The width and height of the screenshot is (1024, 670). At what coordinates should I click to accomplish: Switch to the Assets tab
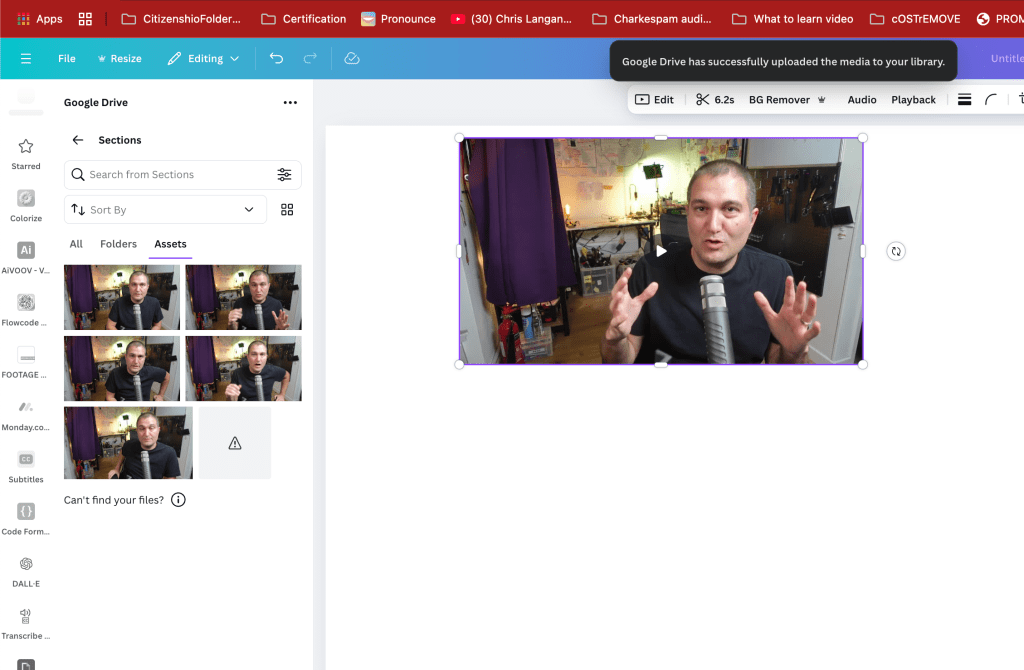click(170, 244)
